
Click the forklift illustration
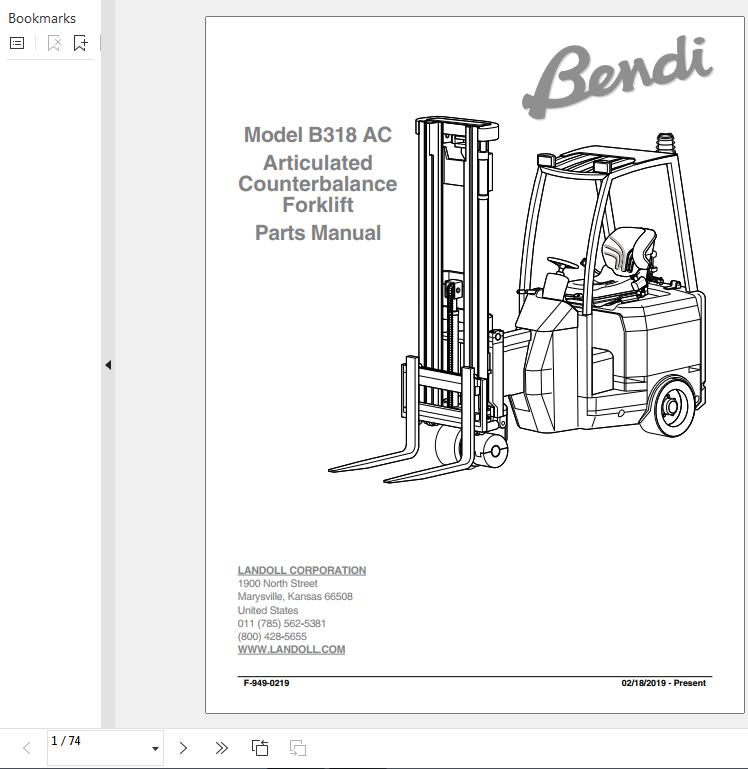coord(517,300)
